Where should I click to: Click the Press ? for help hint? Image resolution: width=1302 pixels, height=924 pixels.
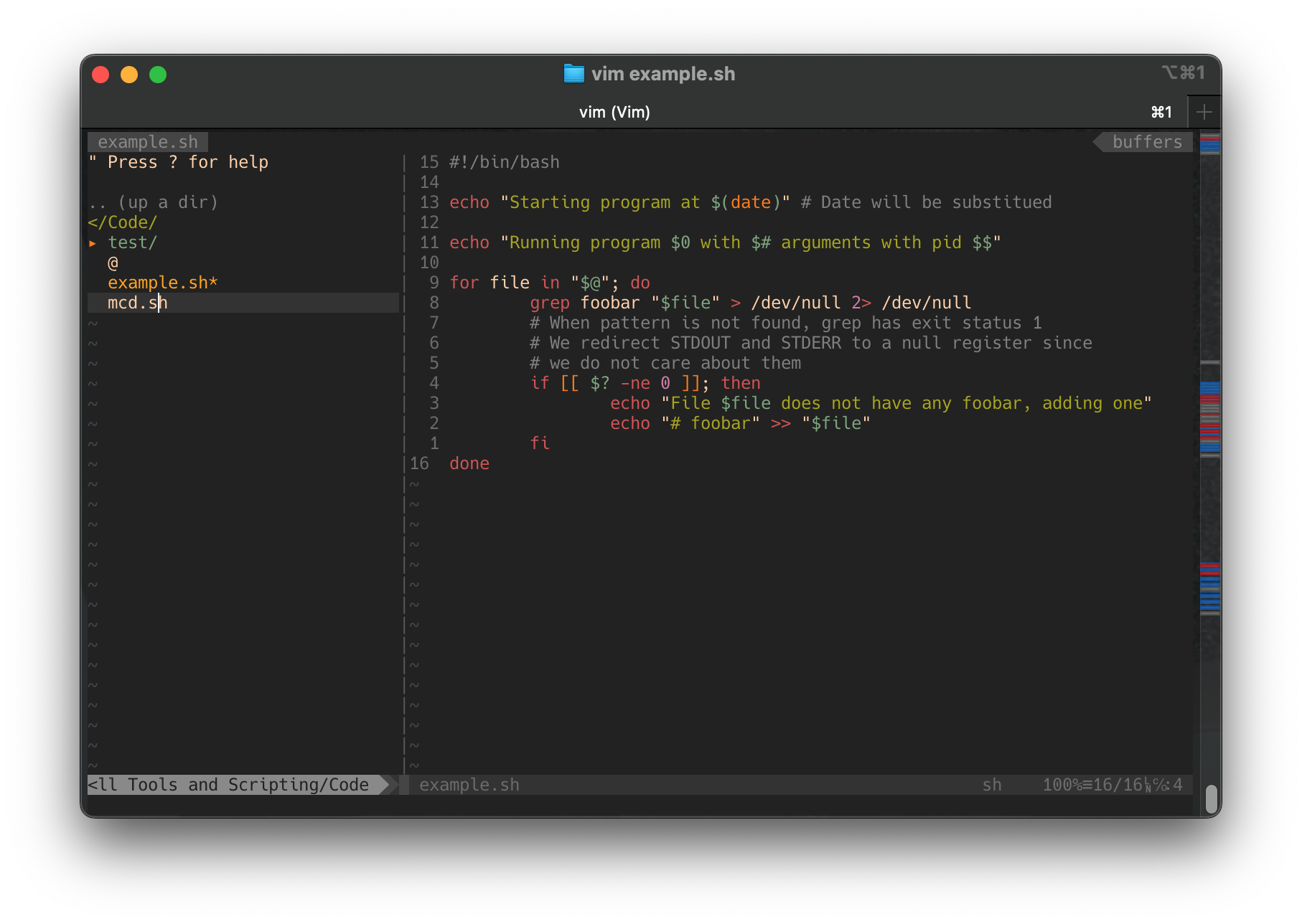[x=179, y=162]
